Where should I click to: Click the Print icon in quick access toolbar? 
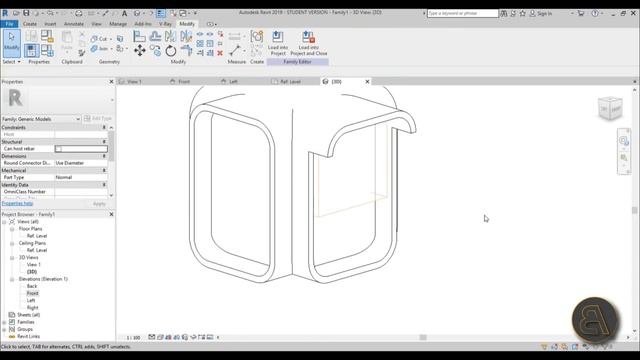[79, 13]
